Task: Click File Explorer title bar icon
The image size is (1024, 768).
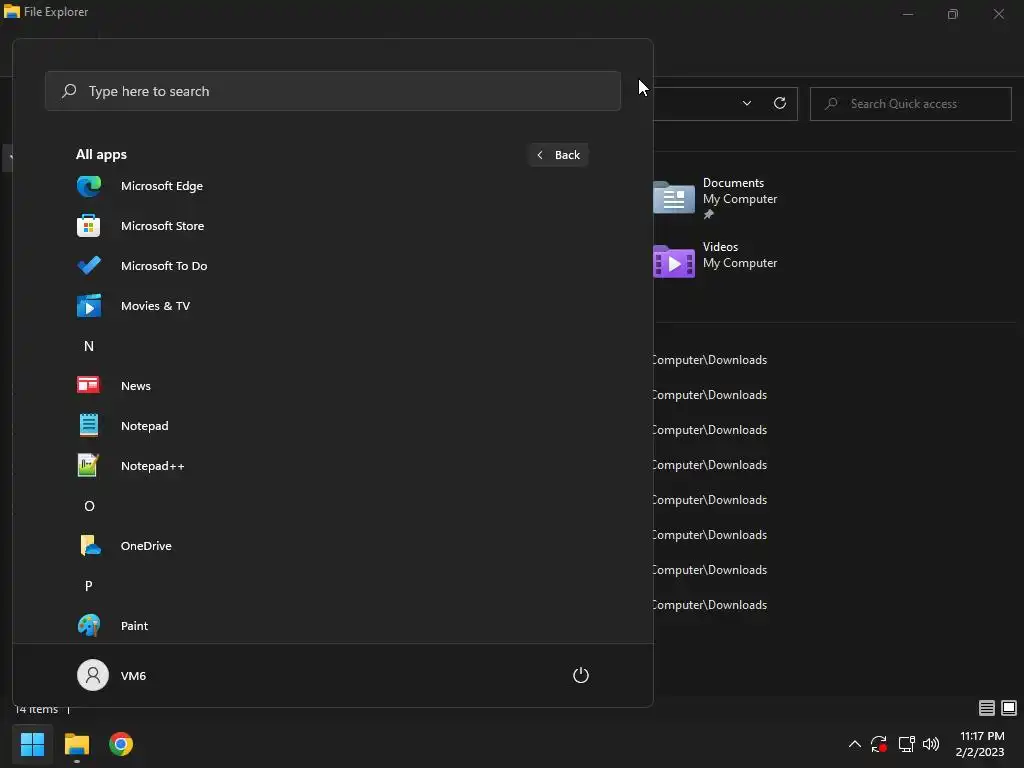Action: (12, 12)
